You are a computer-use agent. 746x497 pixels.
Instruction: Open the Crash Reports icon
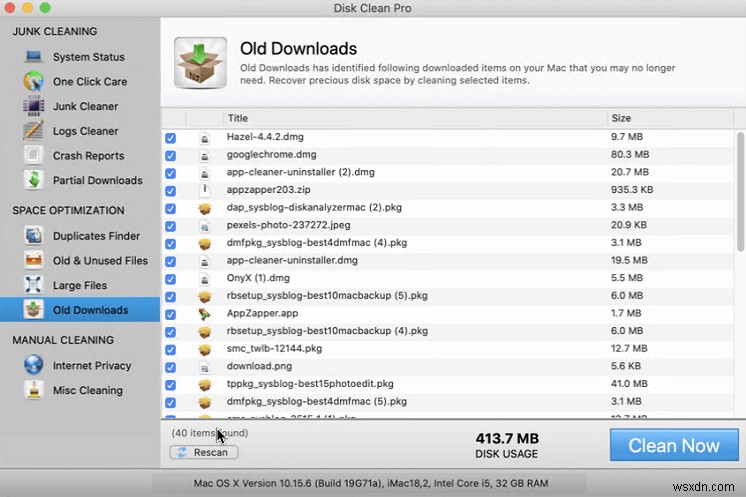click(34, 156)
